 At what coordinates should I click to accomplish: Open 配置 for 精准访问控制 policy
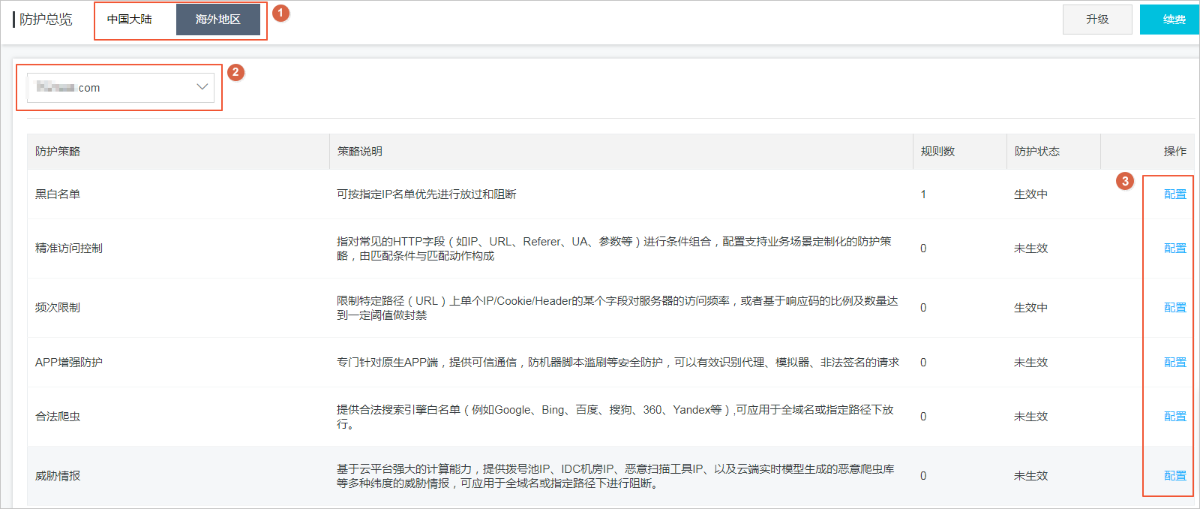[1175, 248]
